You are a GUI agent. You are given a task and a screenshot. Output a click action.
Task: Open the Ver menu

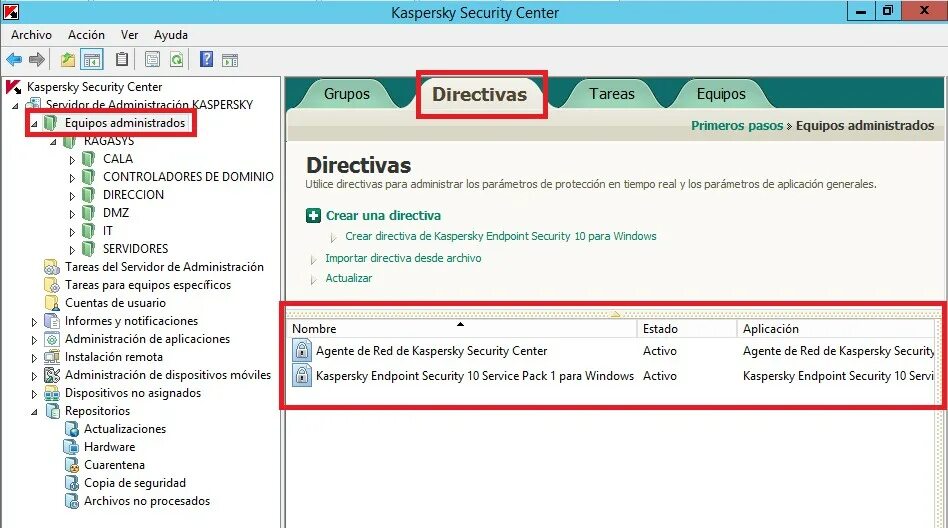[129, 35]
